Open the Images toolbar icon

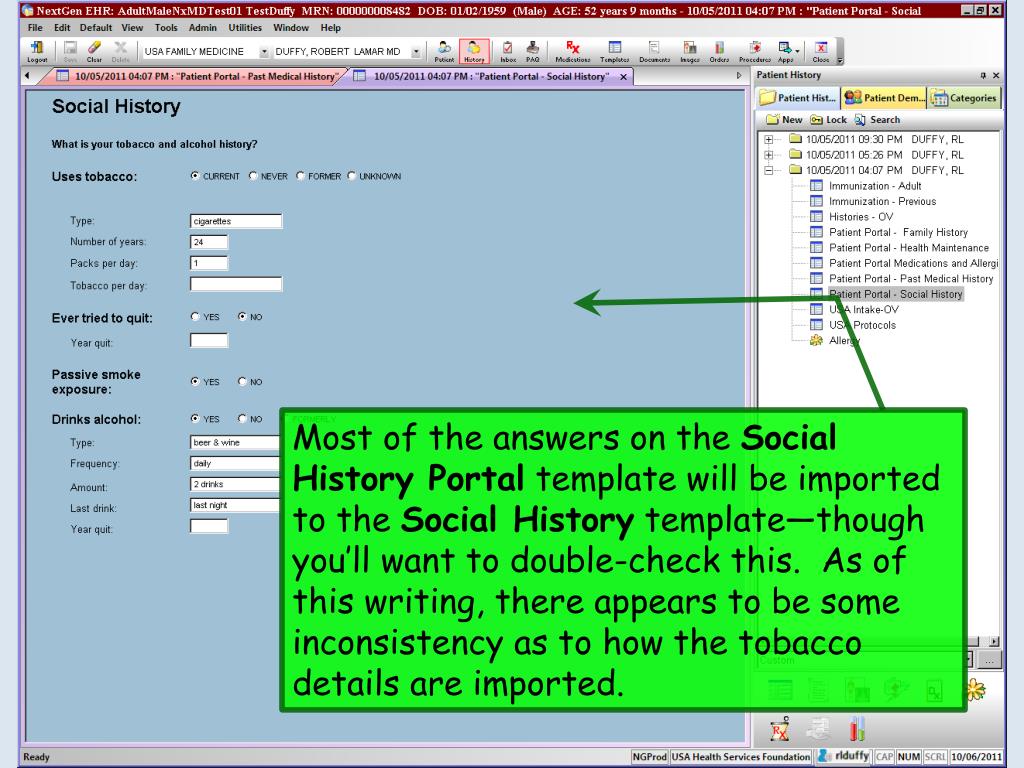click(690, 51)
